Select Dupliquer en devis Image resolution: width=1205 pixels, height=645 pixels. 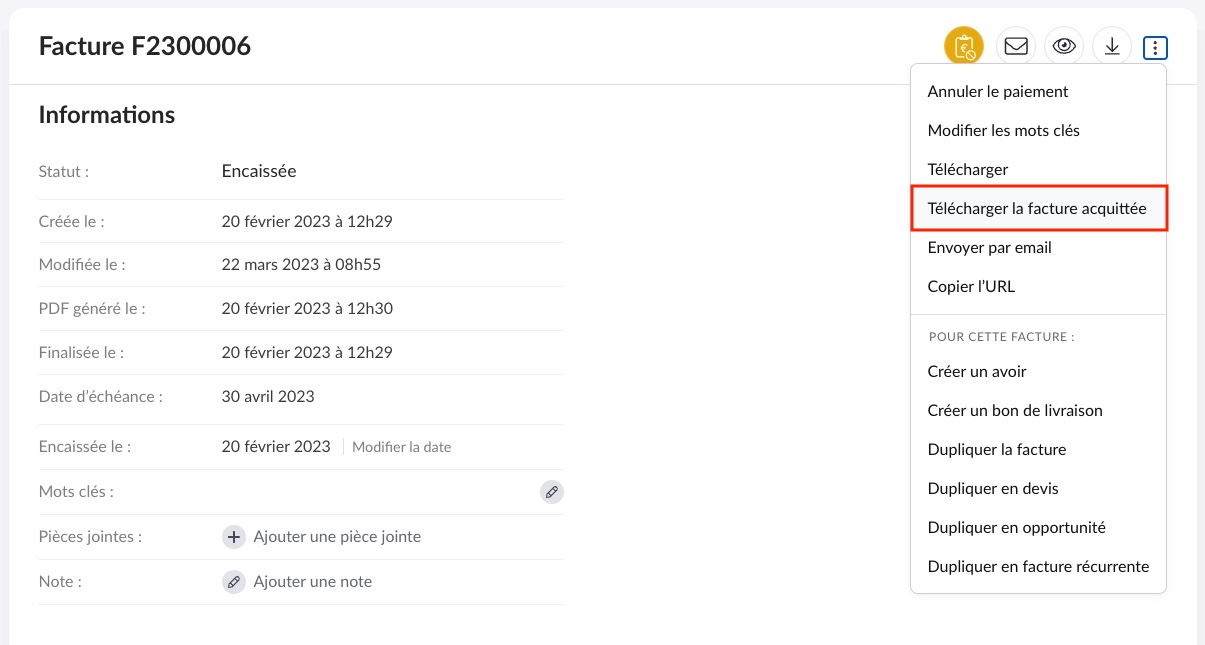(x=993, y=489)
